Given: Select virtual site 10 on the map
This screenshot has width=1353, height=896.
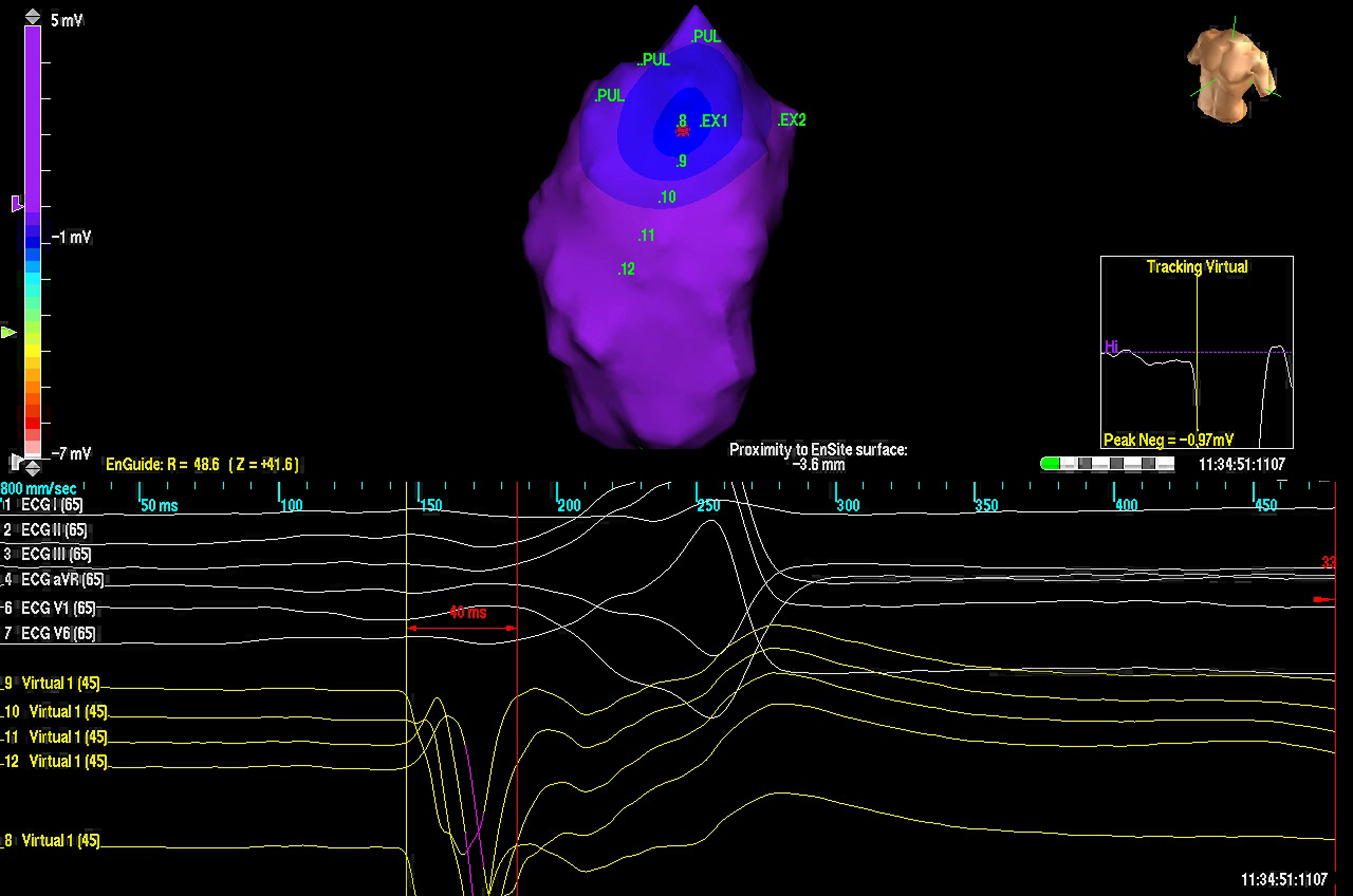Looking at the screenshot, I should tap(667, 197).
